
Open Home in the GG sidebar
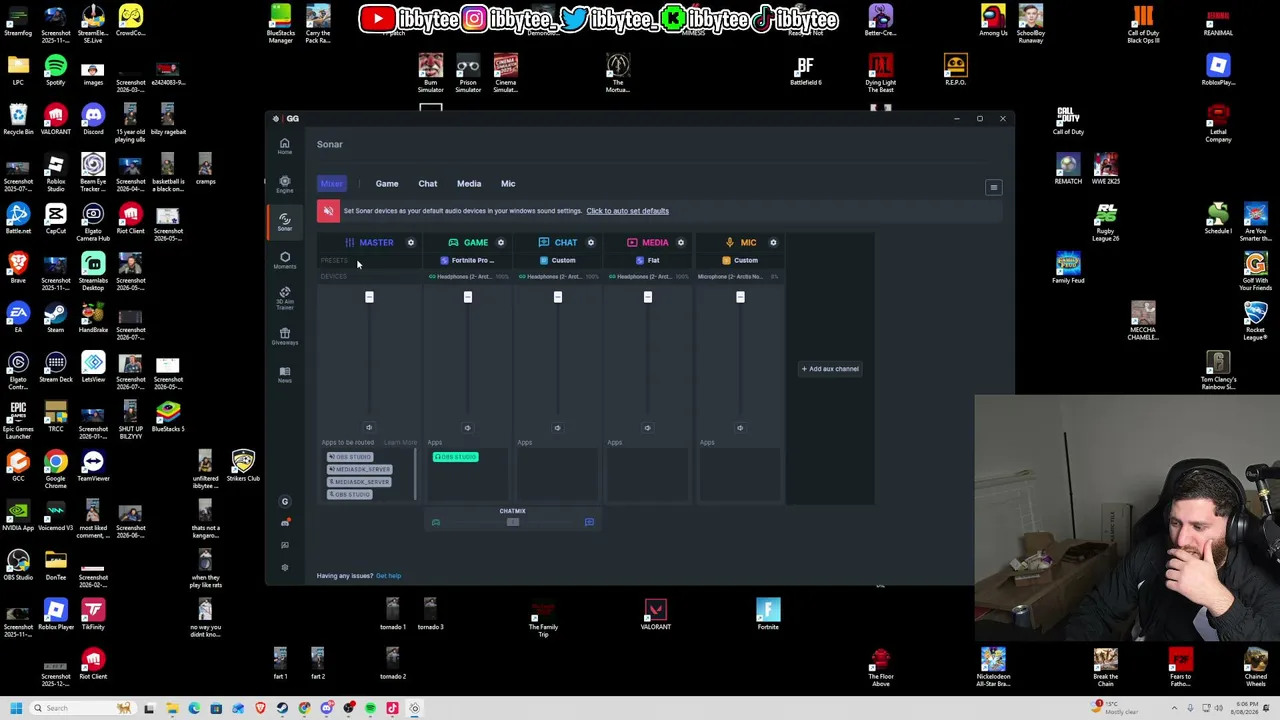click(285, 146)
